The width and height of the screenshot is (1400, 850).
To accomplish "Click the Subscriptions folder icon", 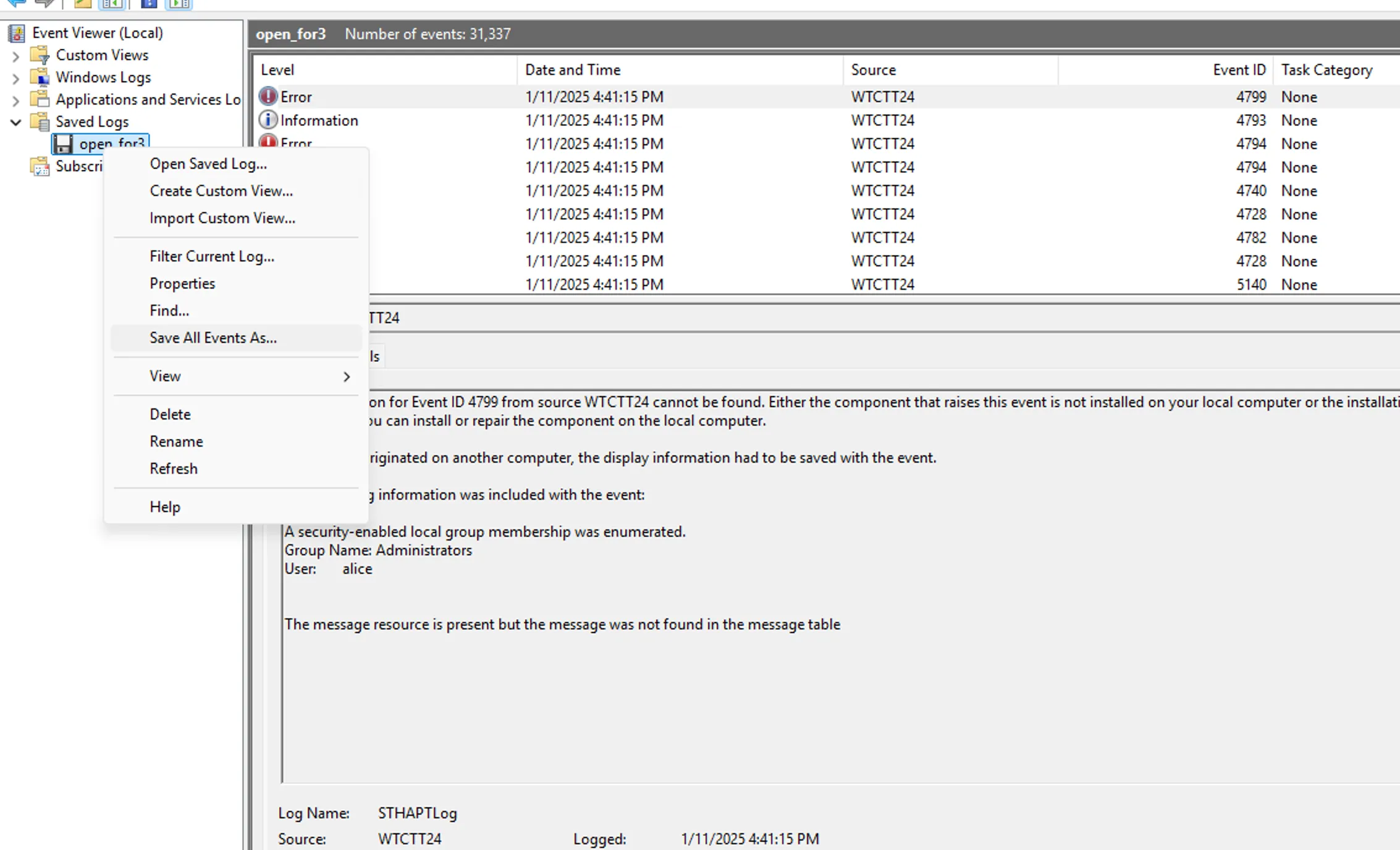I will click(x=40, y=166).
